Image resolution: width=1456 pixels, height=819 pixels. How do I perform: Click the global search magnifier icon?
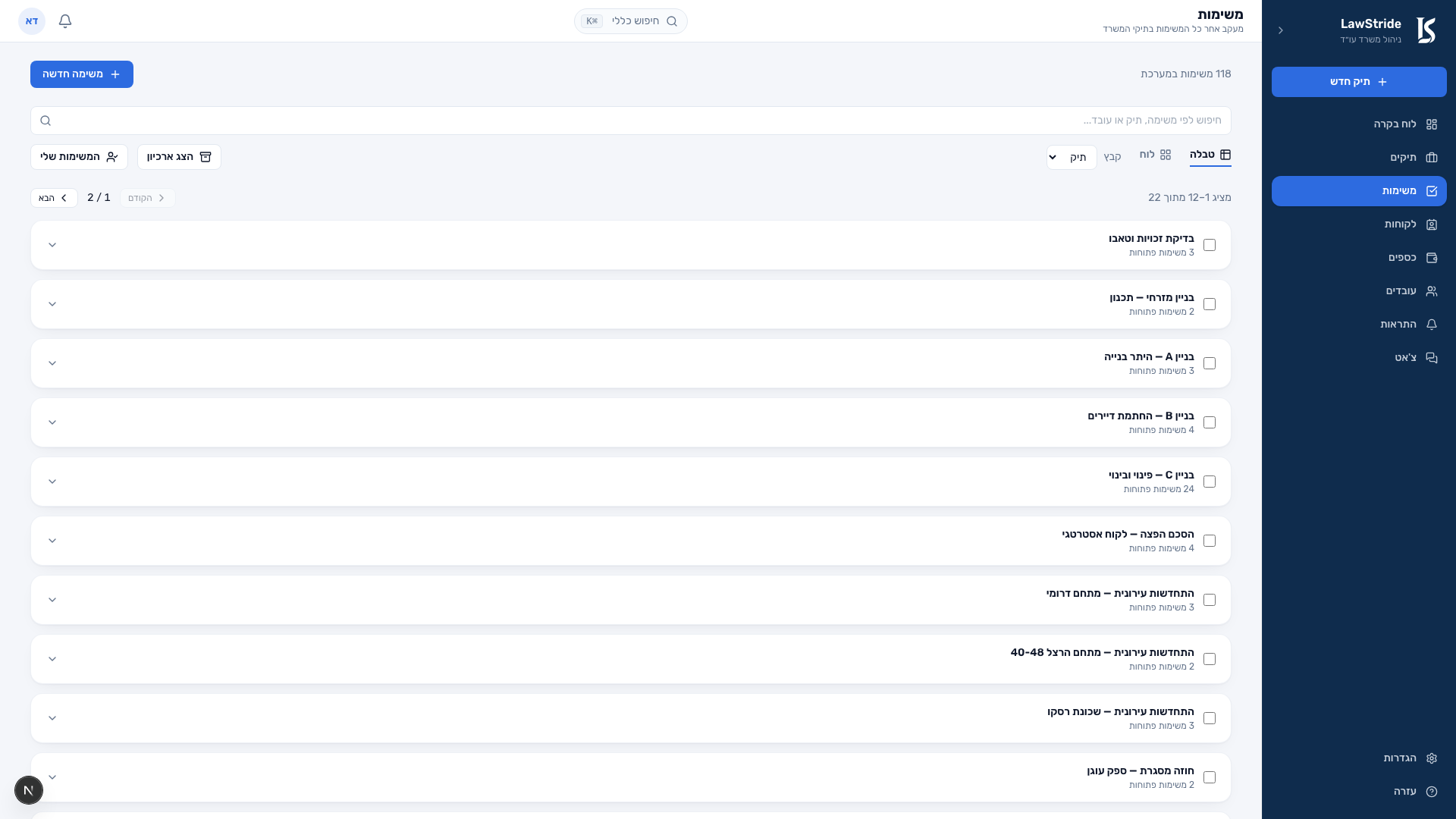(672, 21)
